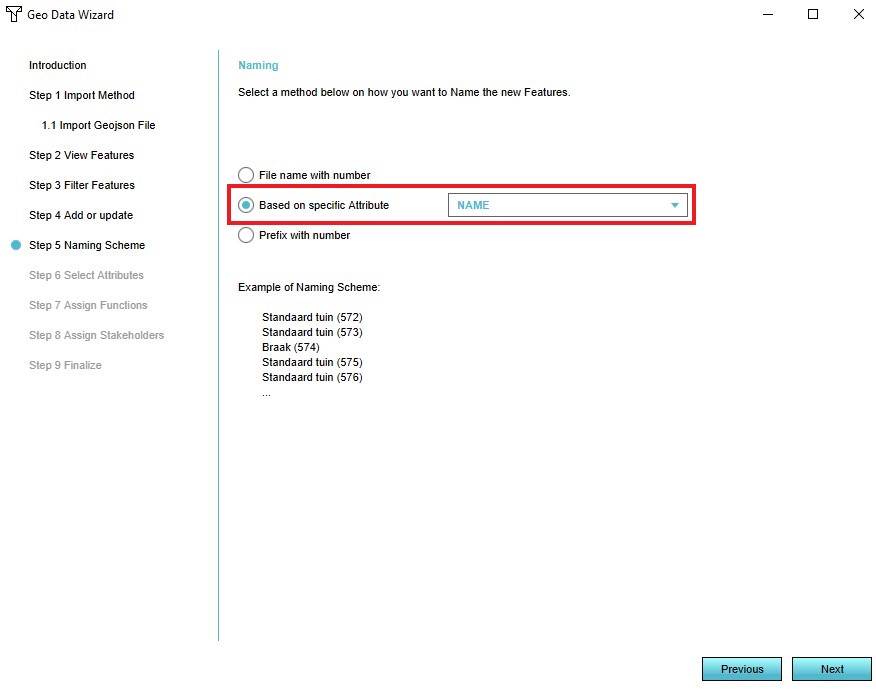Maximize the Geo Data Wizard window
This screenshot has width=876, height=690.
813,15
